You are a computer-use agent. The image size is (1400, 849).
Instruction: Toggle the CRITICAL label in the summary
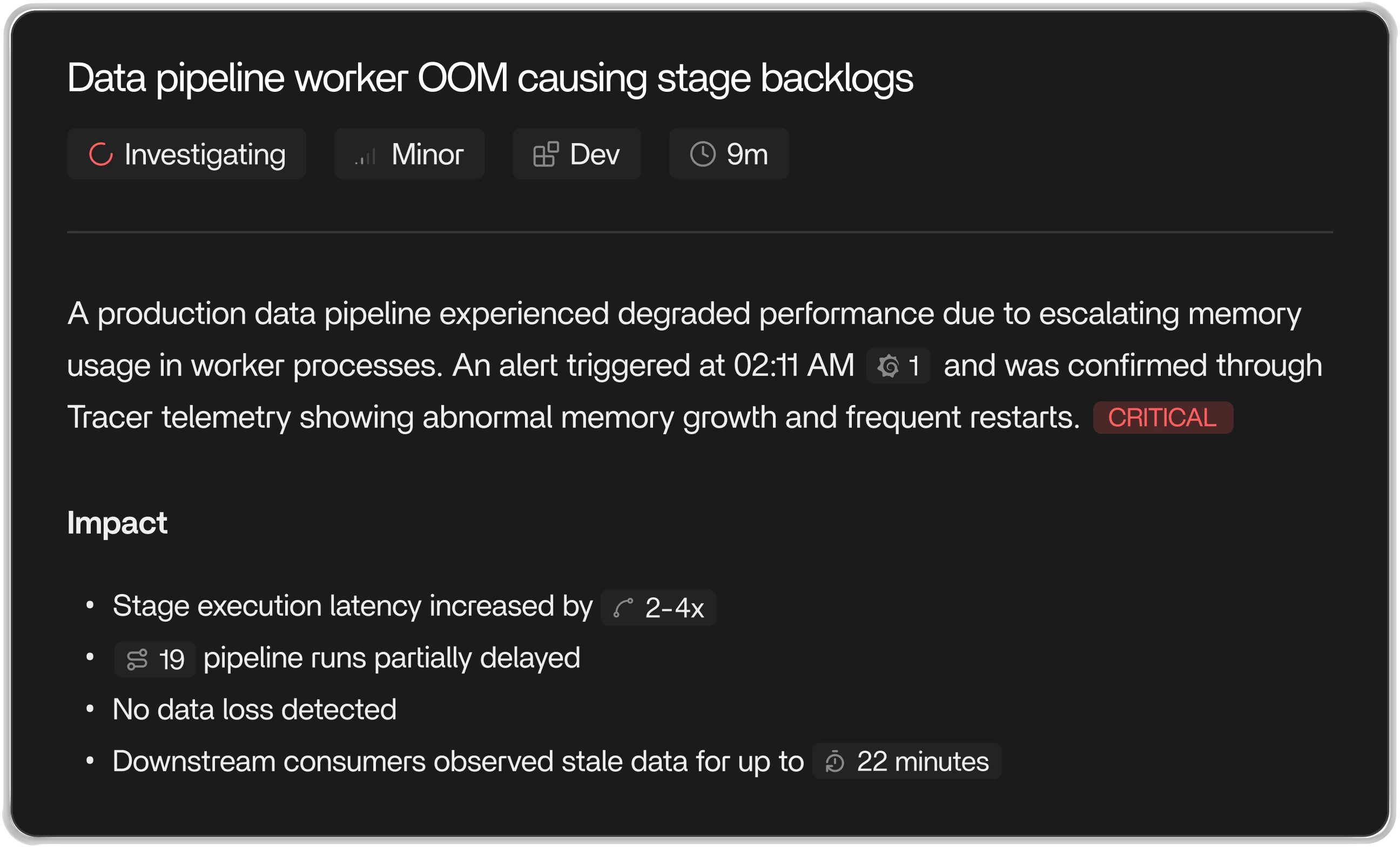pyautogui.click(x=1162, y=416)
